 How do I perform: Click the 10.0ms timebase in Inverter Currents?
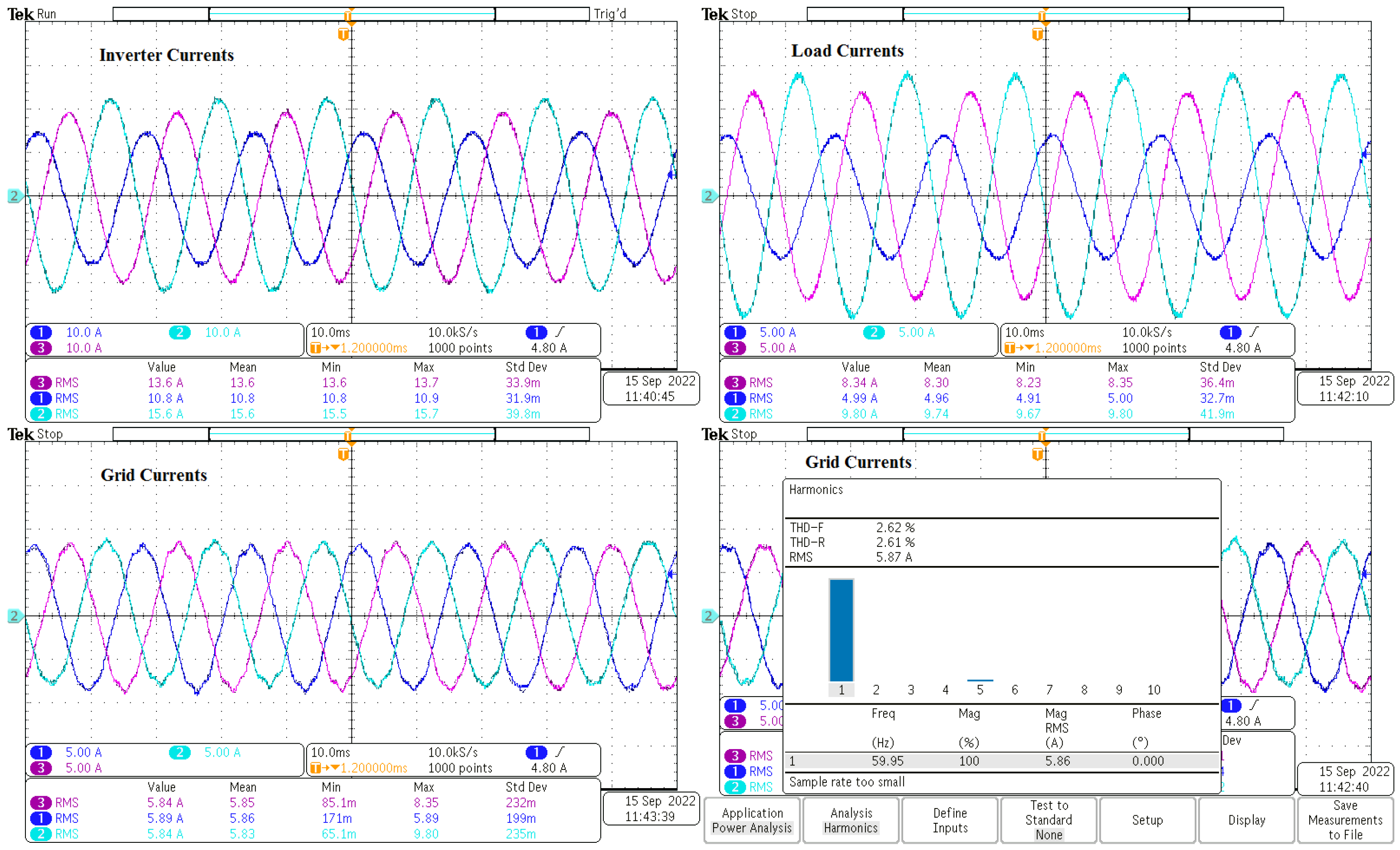click(331, 332)
